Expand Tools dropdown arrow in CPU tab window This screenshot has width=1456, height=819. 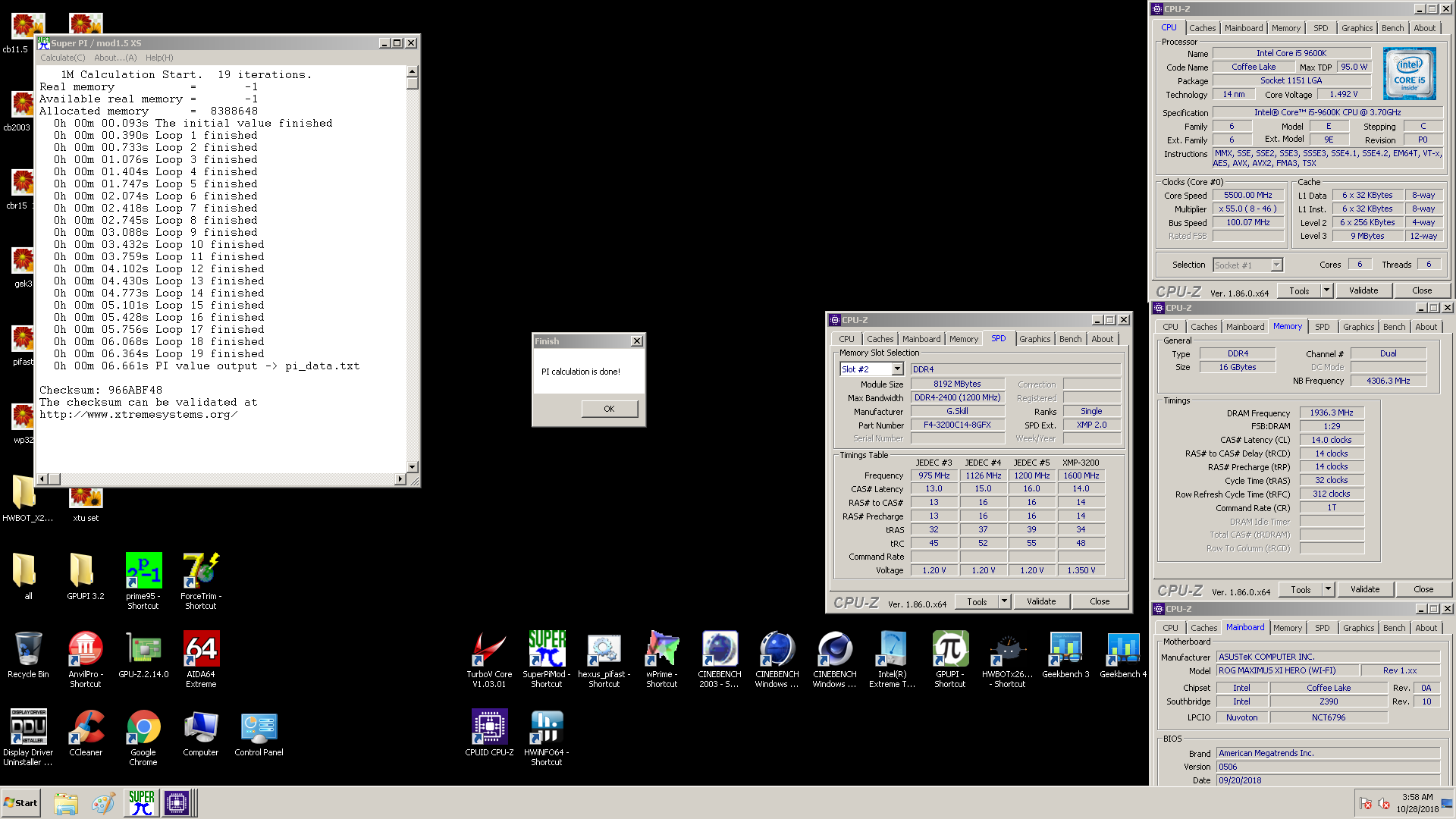coord(1326,290)
